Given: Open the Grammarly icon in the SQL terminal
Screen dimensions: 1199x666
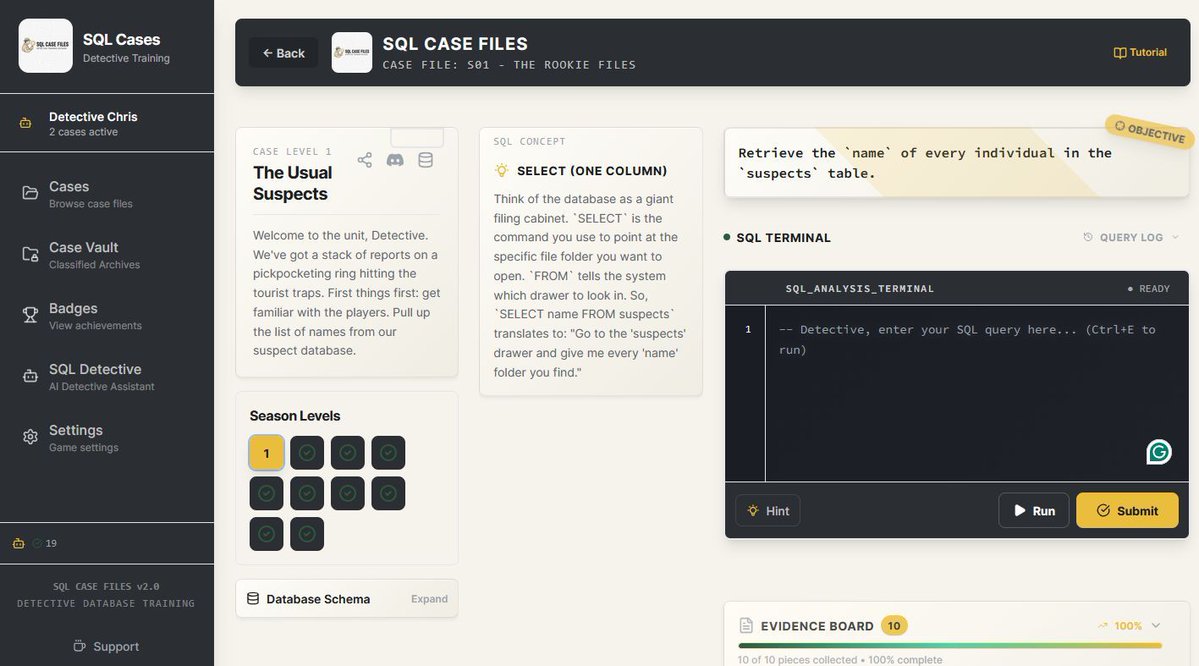Looking at the screenshot, I should (1157, 451).
